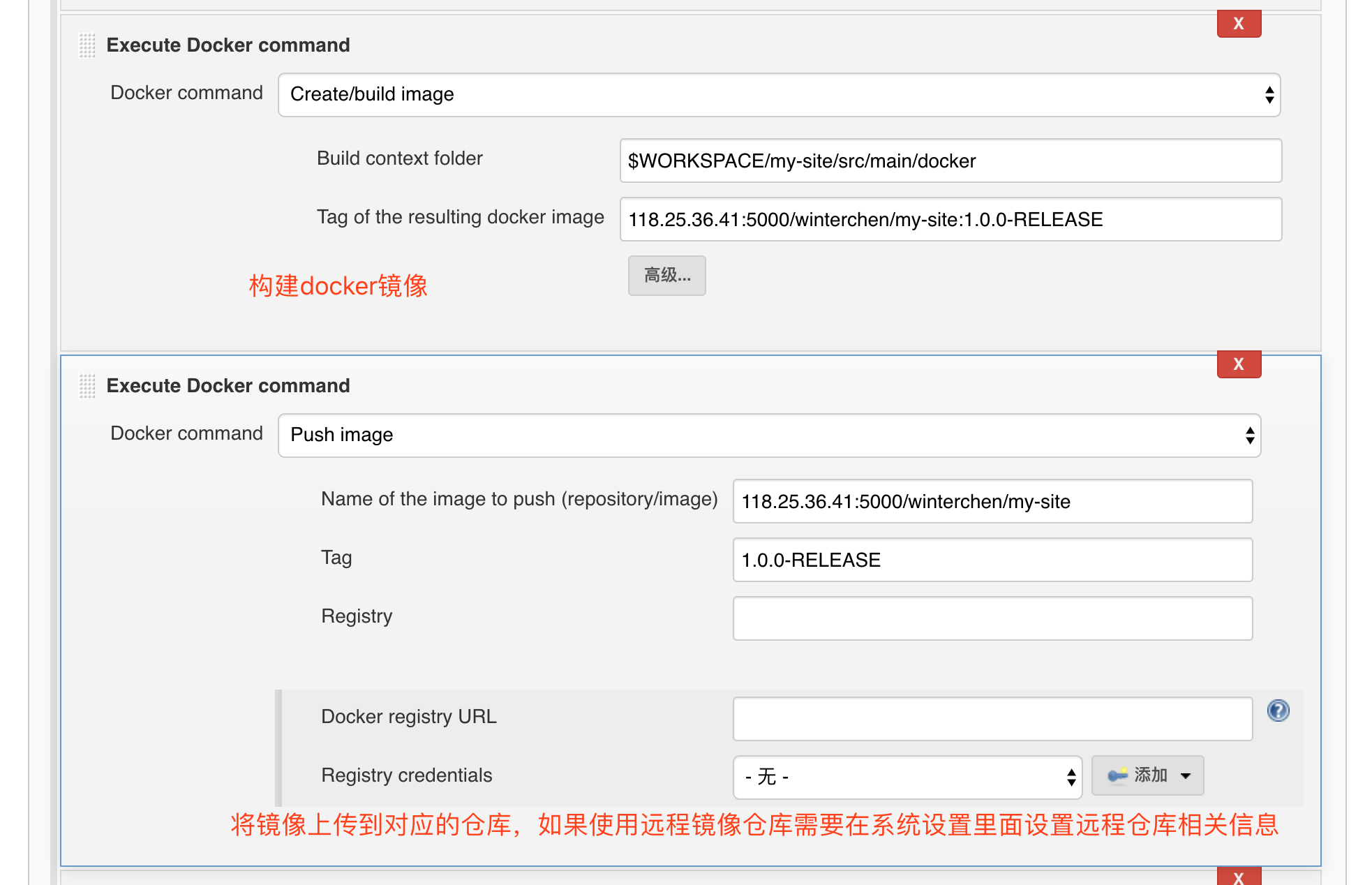Click the first Execute Docker command heading
Viewport: 1372px width, 885px height.
(228, 45)
